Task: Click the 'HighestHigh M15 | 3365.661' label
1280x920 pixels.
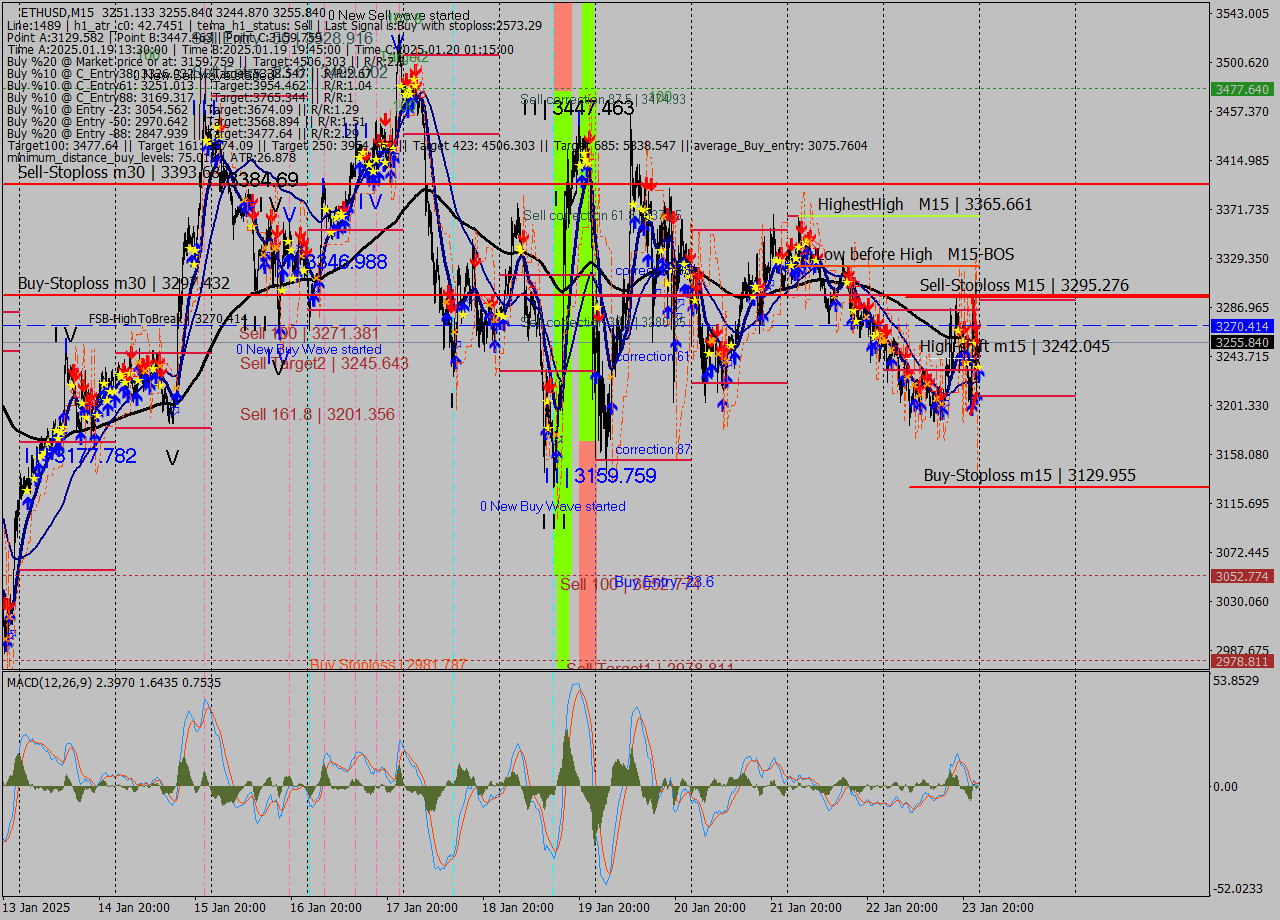Action: coord(925,204)
